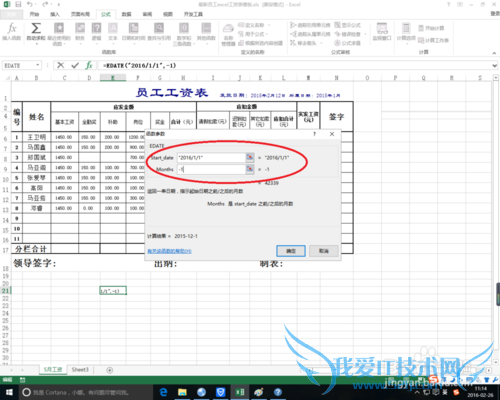Switch to the Home ribbon tab
The height and width of the screenshot is (400, 500).
(x=34, y=14)
